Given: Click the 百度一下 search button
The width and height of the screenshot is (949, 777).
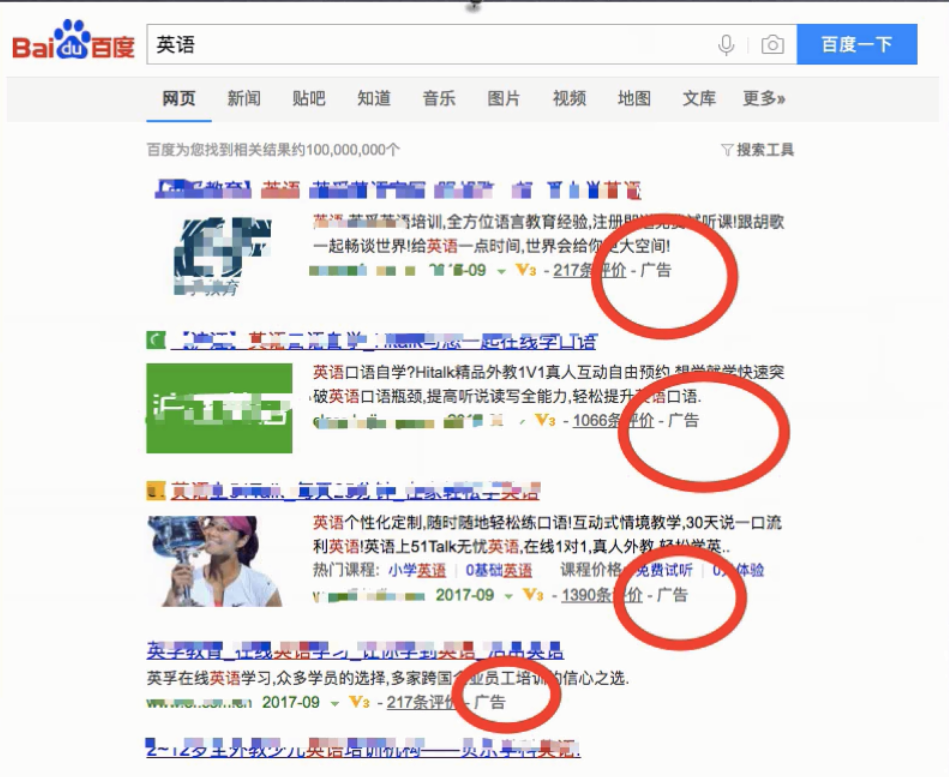Looking at the screenshot, I should pos(857,44).
